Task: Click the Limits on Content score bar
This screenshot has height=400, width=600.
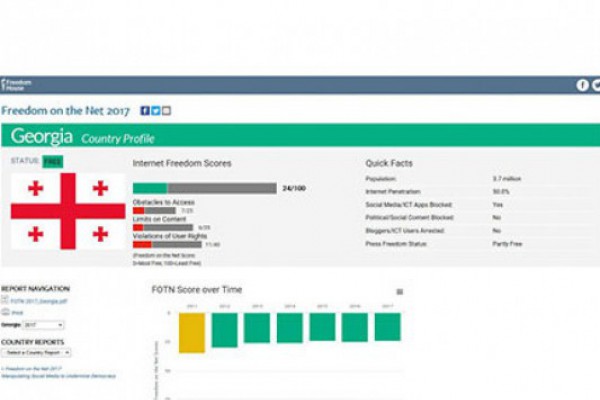Action: tap(163, 227)
